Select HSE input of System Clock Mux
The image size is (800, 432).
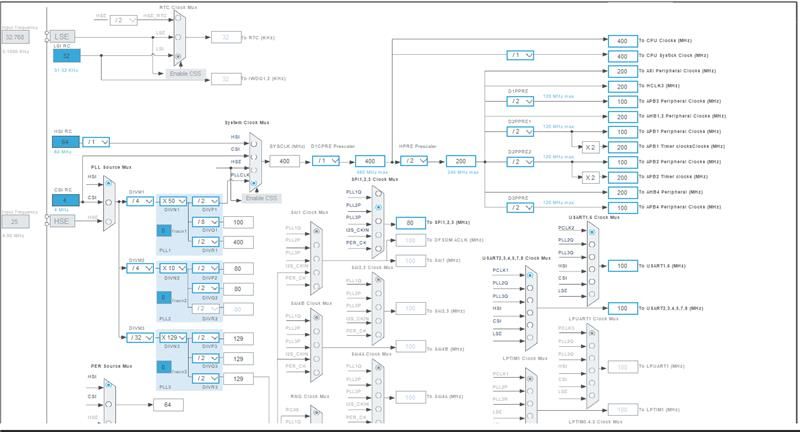(x=254, y=170)
